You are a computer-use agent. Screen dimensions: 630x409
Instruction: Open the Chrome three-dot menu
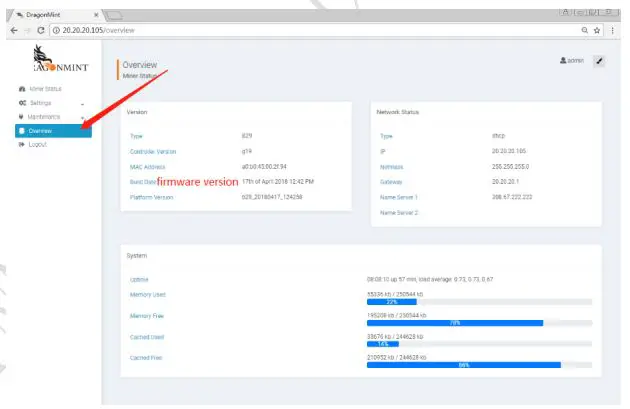coord(612,31)
